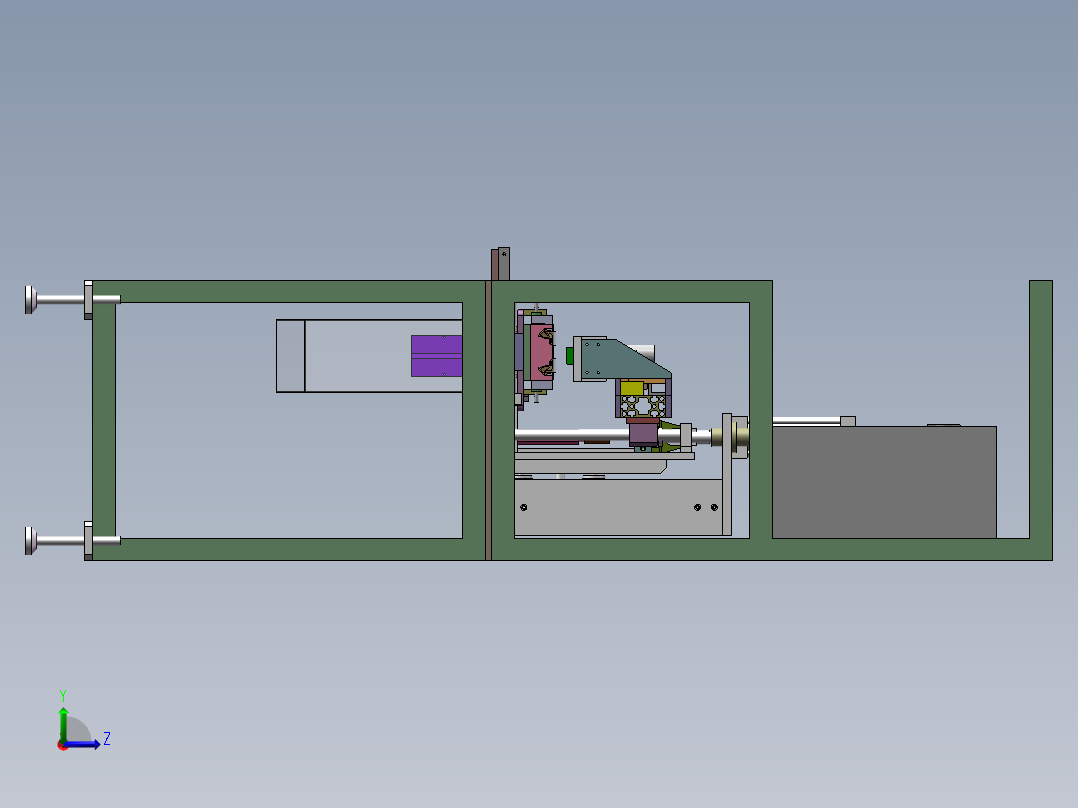This screenshot has width=1078, height=808.
Task: Click the green Y axis arrow of triad
Action: tap(63, 723)
